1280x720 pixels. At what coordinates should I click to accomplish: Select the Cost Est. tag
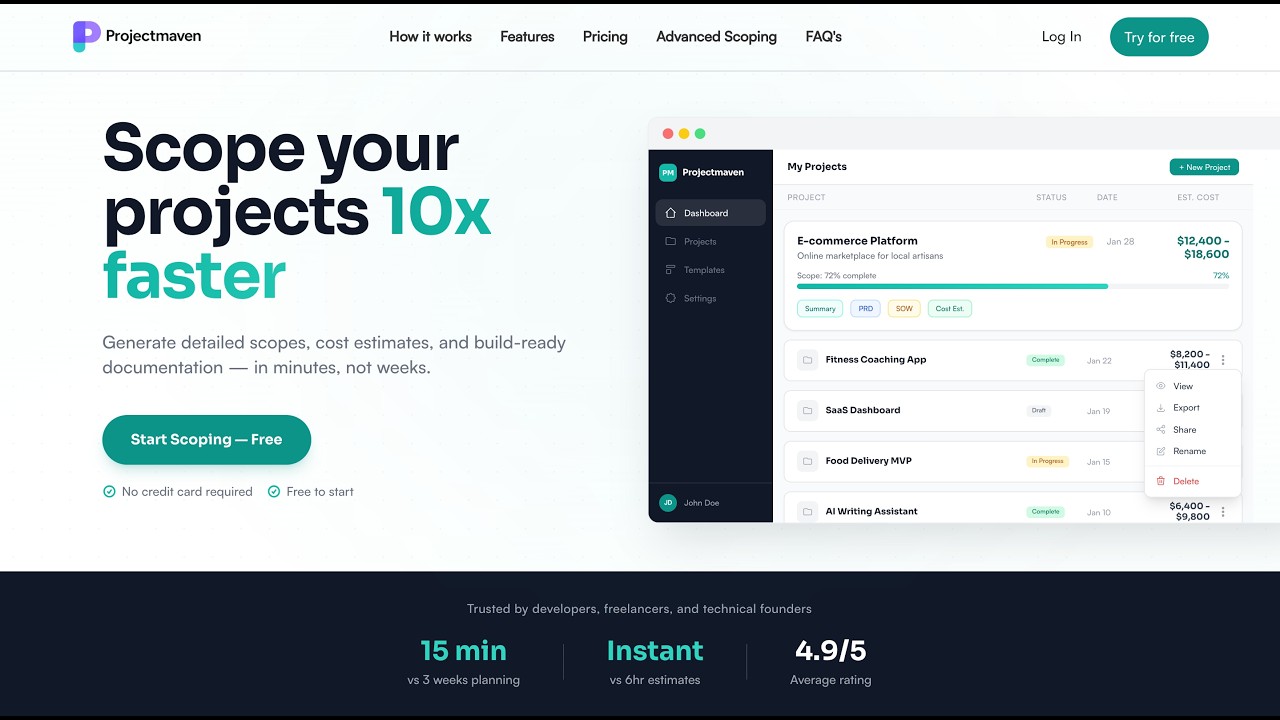[950, 309]
